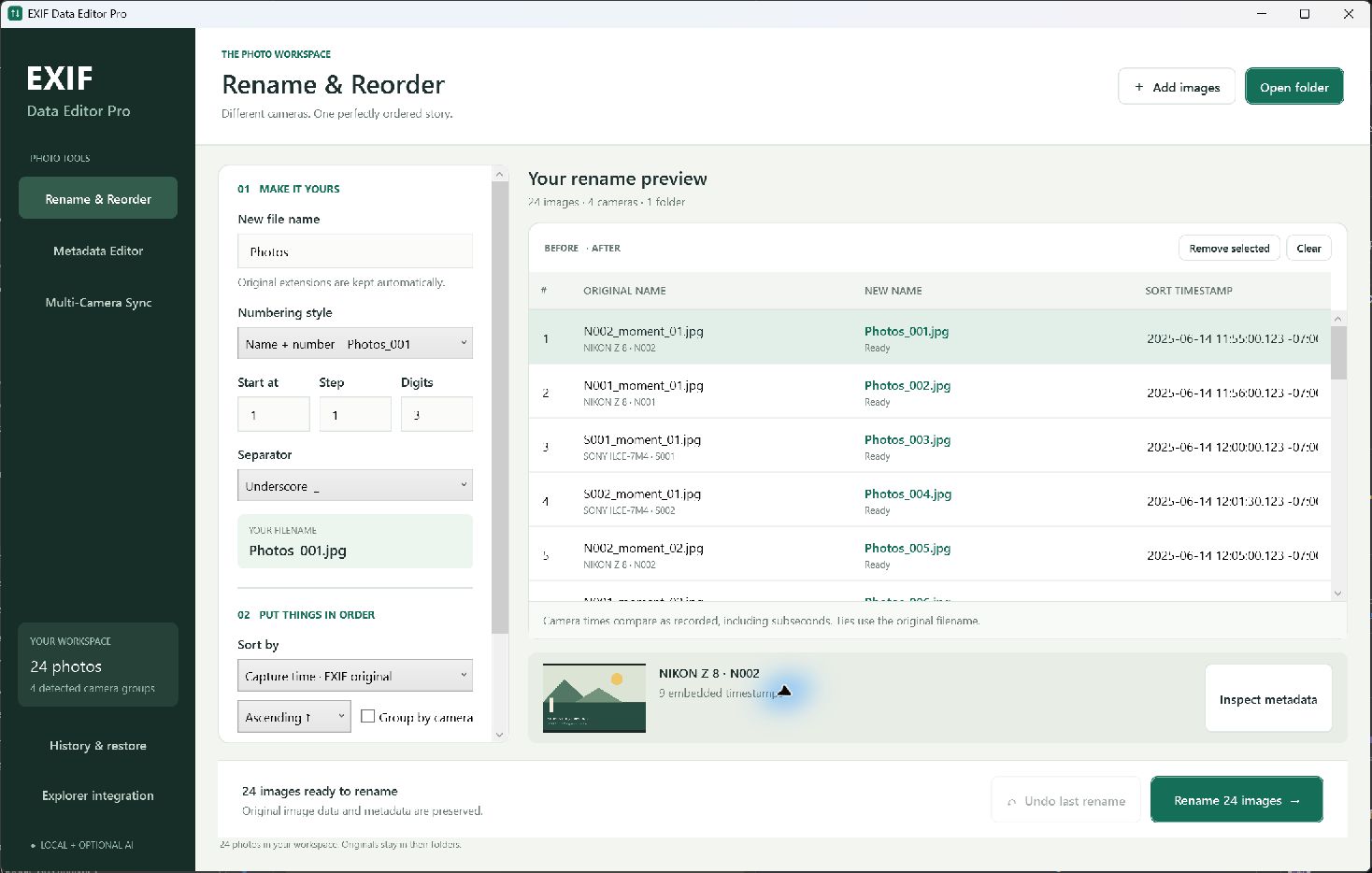Select row N002_moment_01.jpg
Viewport: 1372px width, 873px height.
click(x=929, y=337)
